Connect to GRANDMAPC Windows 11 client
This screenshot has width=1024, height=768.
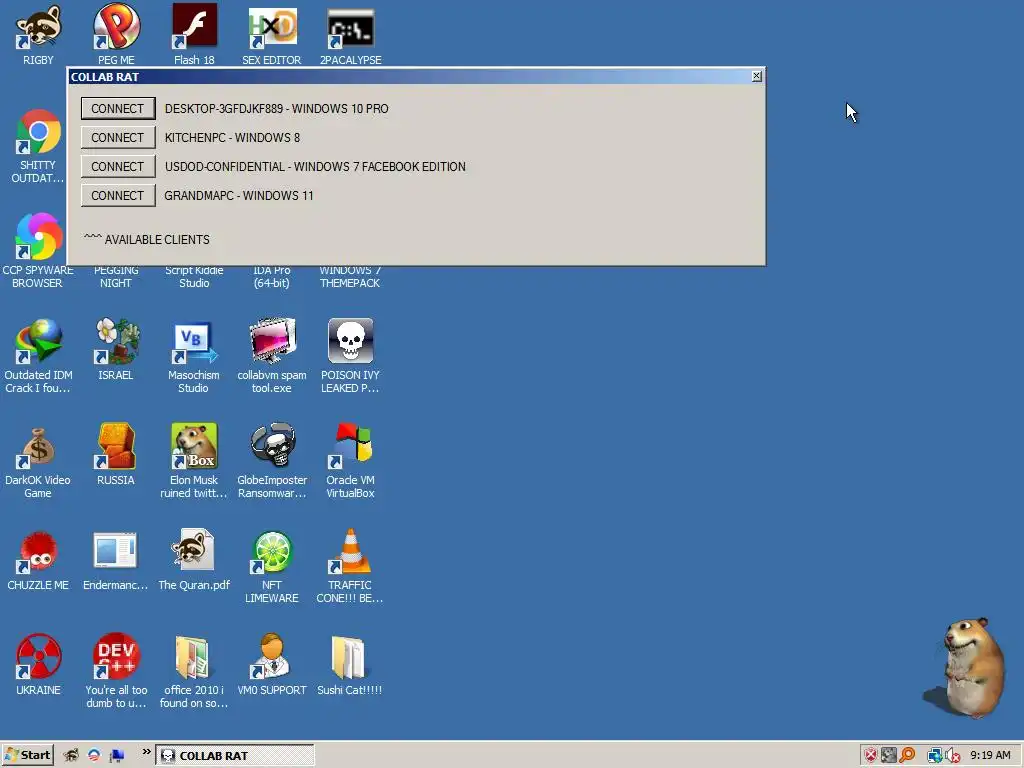pyautogui.click(x=118, y=195)
